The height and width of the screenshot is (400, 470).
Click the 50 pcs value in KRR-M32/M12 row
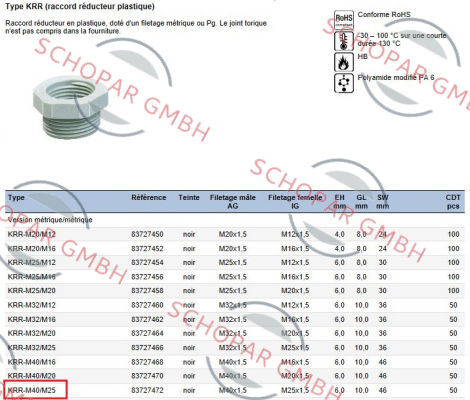click(453, 305)
